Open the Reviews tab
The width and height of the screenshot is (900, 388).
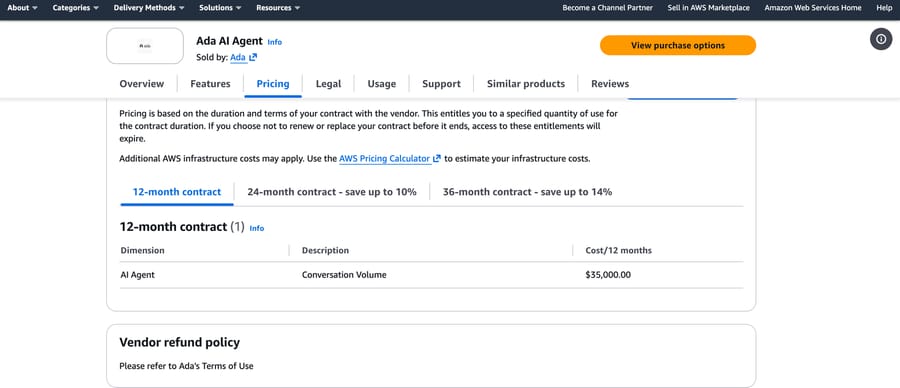tap(610, 84)
